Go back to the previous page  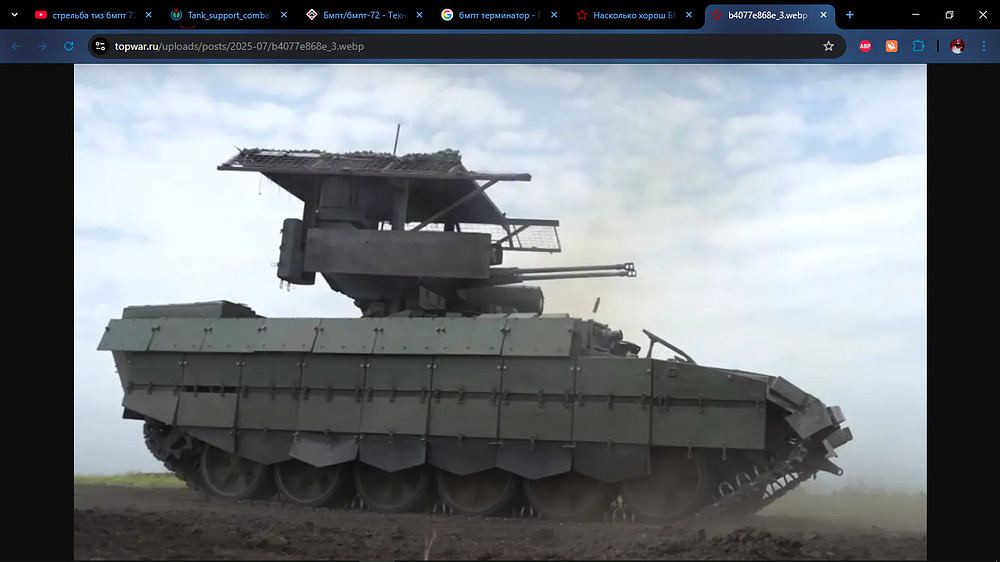coord(16,46)
